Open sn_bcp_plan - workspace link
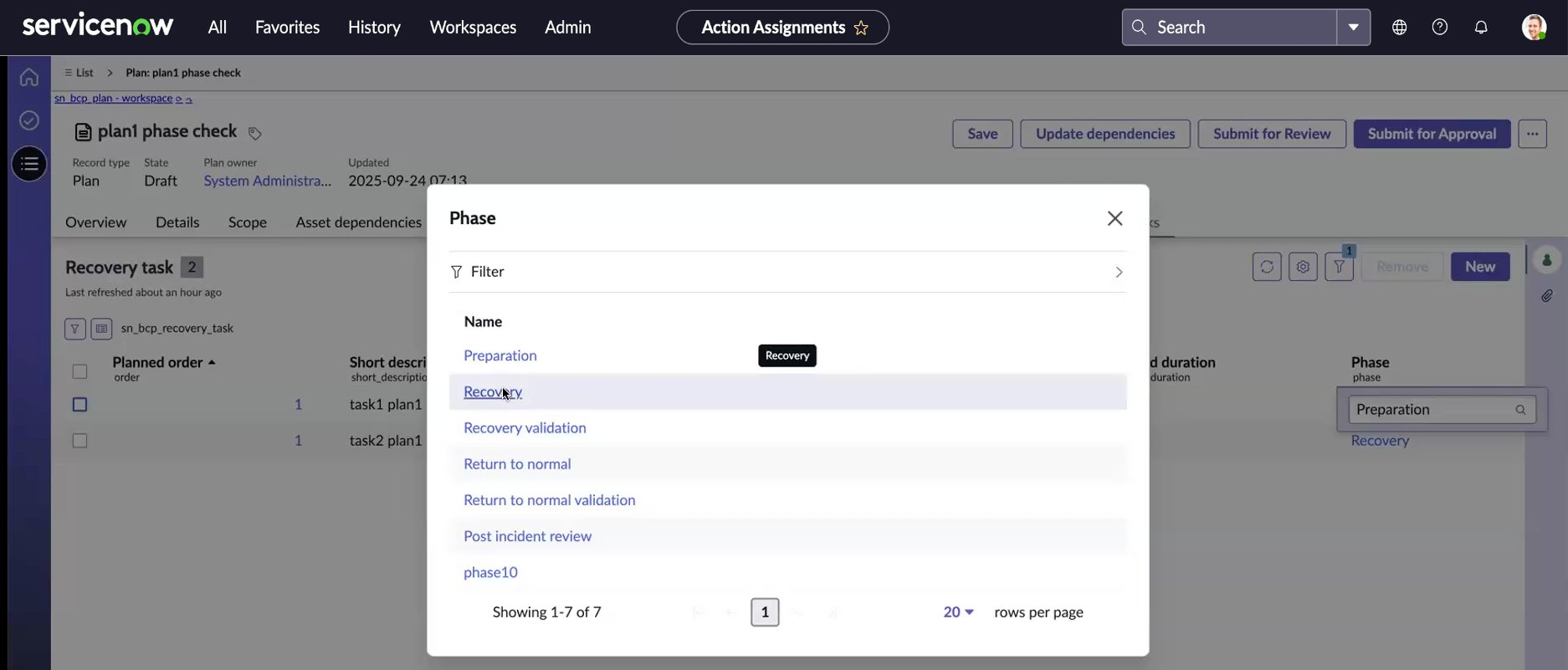Viewport: 1568px width, 670px height. [113, 99]
